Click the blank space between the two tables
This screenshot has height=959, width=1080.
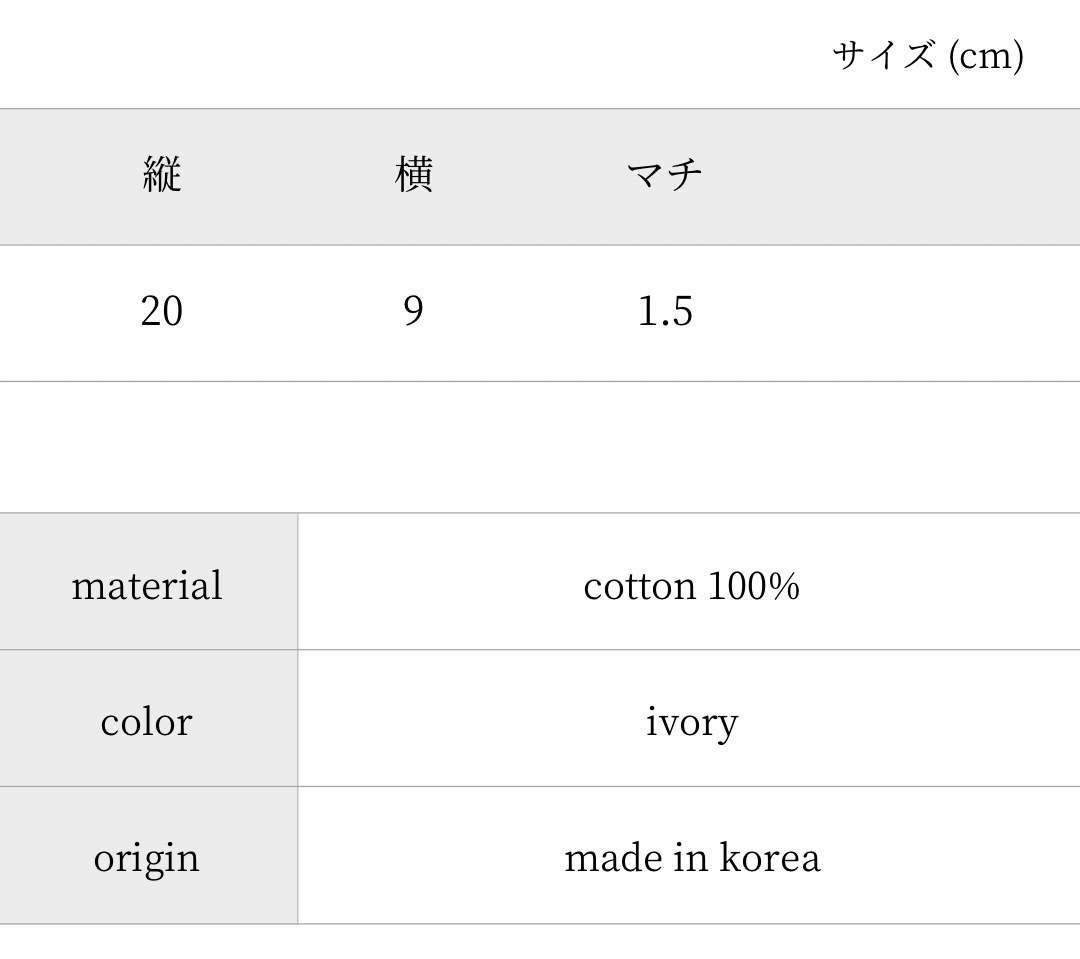(540, 447)
